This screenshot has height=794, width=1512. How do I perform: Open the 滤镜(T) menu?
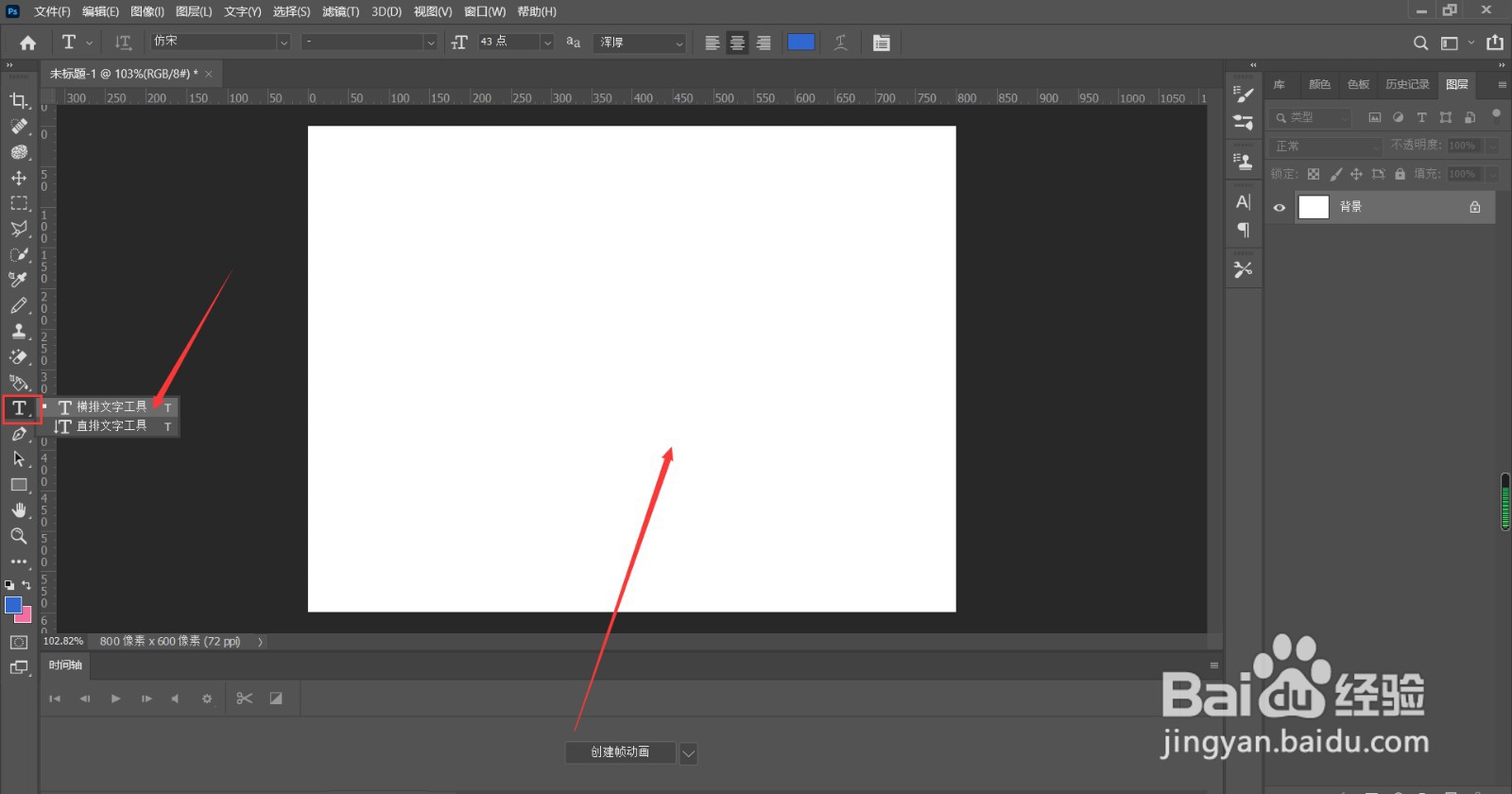click(x=340, y=11)
